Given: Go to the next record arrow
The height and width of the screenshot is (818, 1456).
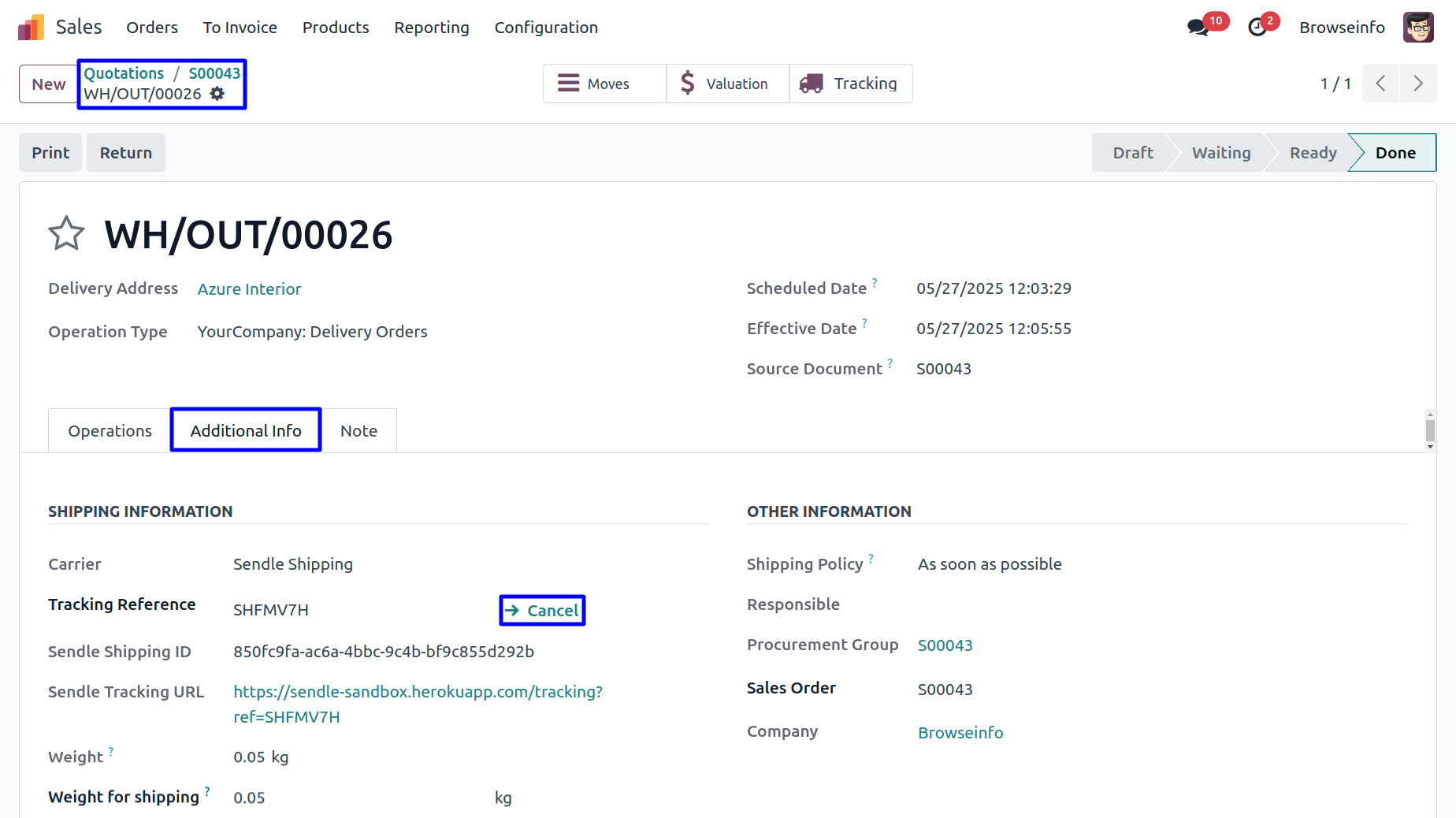Looking at the screenshot, I should (1418, 84).
